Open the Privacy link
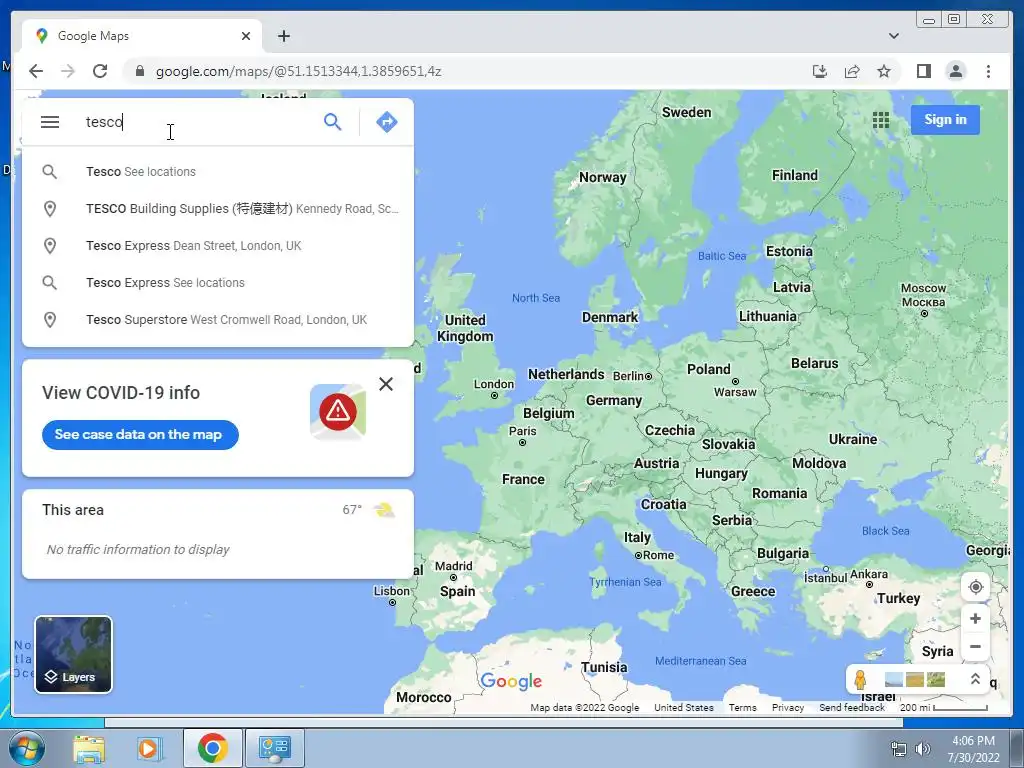This screenshot has width=1024, height=768. click(788, 708)
